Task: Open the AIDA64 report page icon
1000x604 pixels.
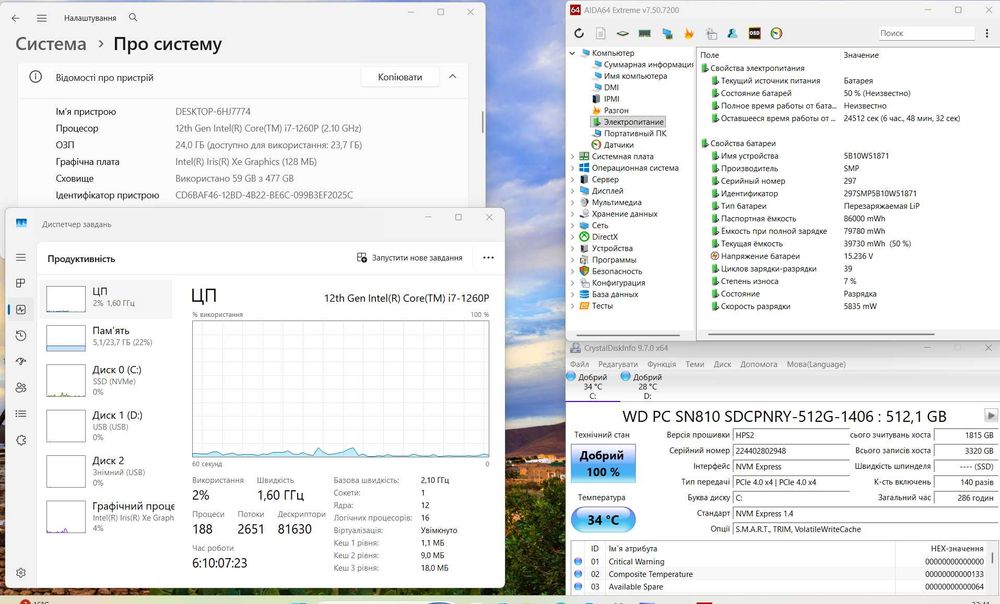Action: coord(601,33)
